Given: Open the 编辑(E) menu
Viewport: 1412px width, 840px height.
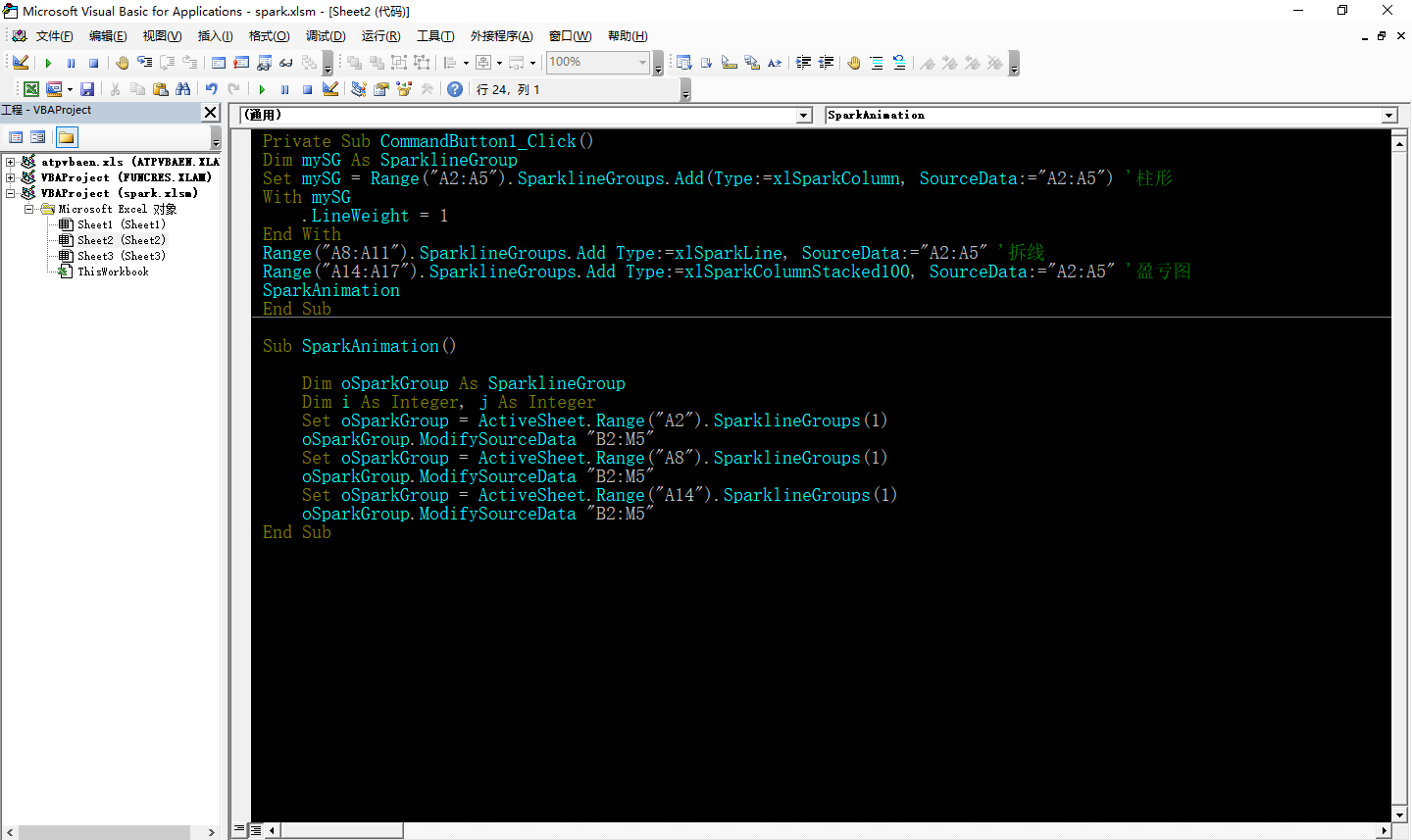Looking at the screenshot, I should click(x=108, y=36).
